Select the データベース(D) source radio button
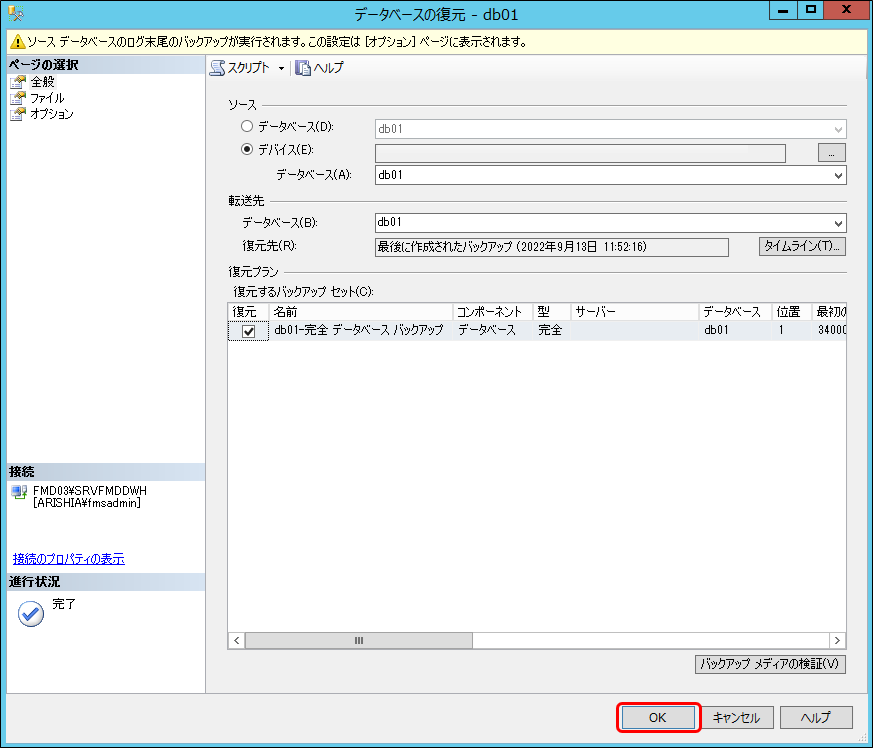 tap(247, 127)
